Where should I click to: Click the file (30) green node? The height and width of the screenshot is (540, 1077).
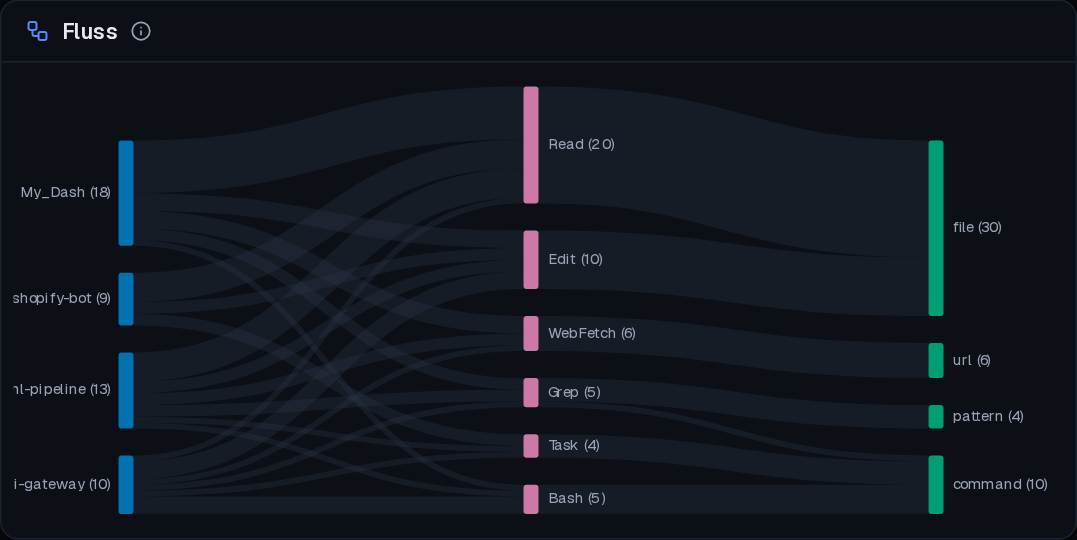[x=936, y=228]
